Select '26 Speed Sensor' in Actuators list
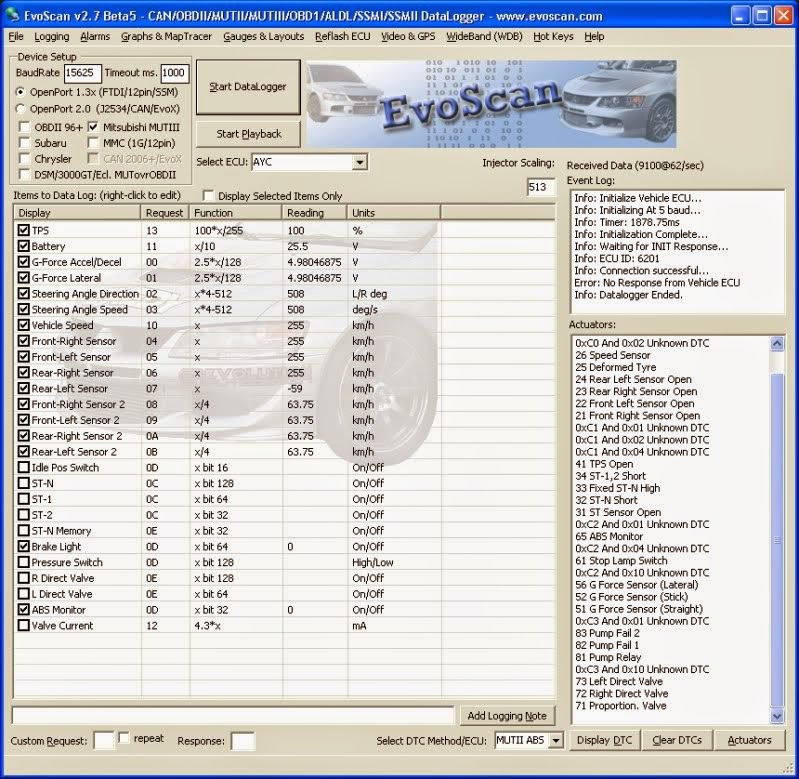Viewport: 799px width, 779px height. pyautogui.click(x=613, y=355)
